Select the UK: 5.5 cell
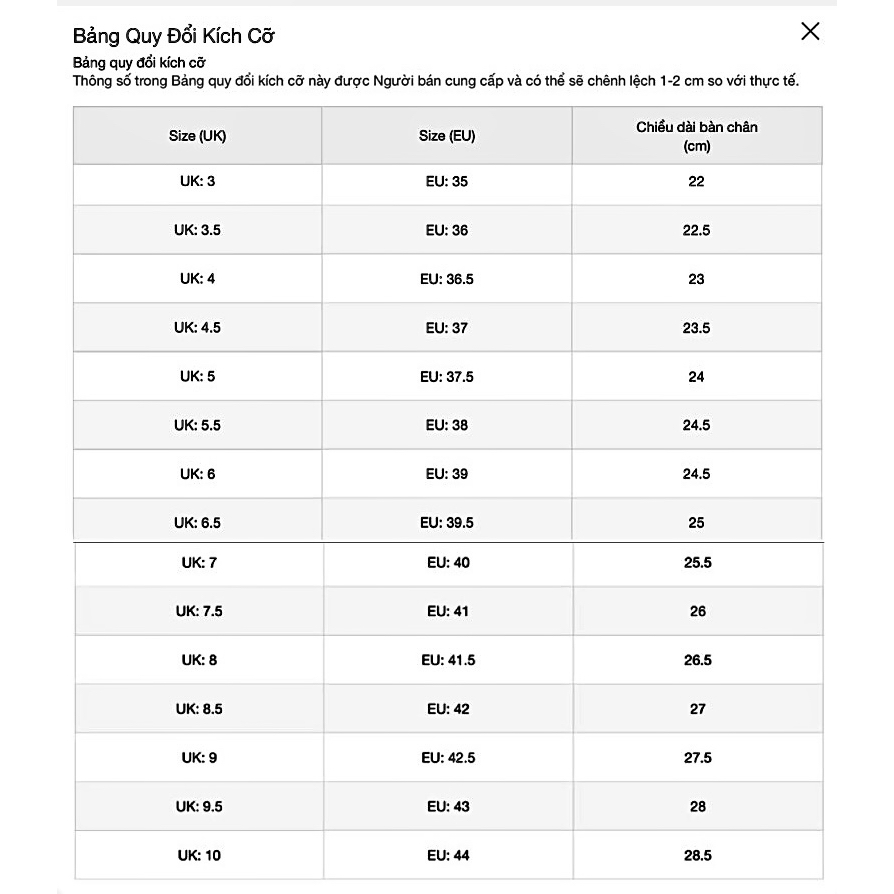 pyautogui.click(x=197, y=425)
